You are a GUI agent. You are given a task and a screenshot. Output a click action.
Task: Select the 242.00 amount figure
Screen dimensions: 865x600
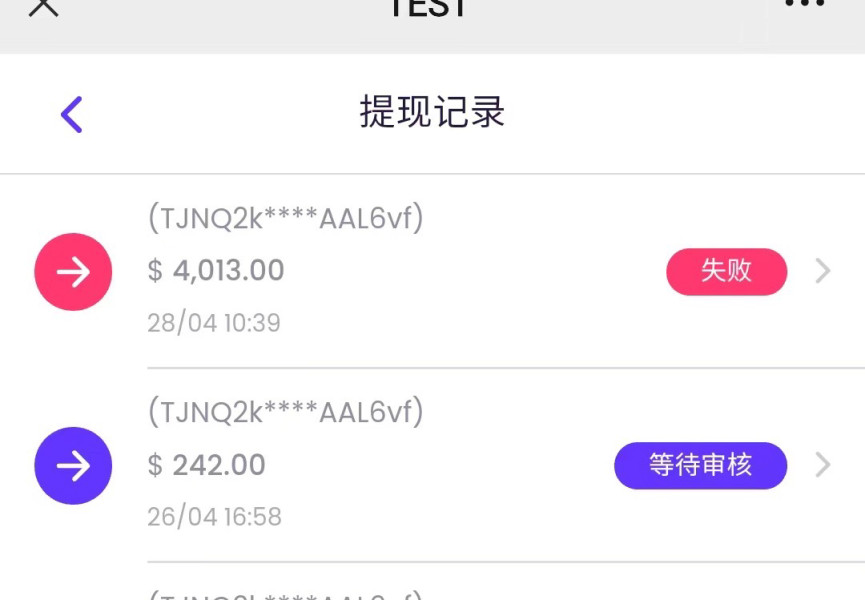click(219, 465)
